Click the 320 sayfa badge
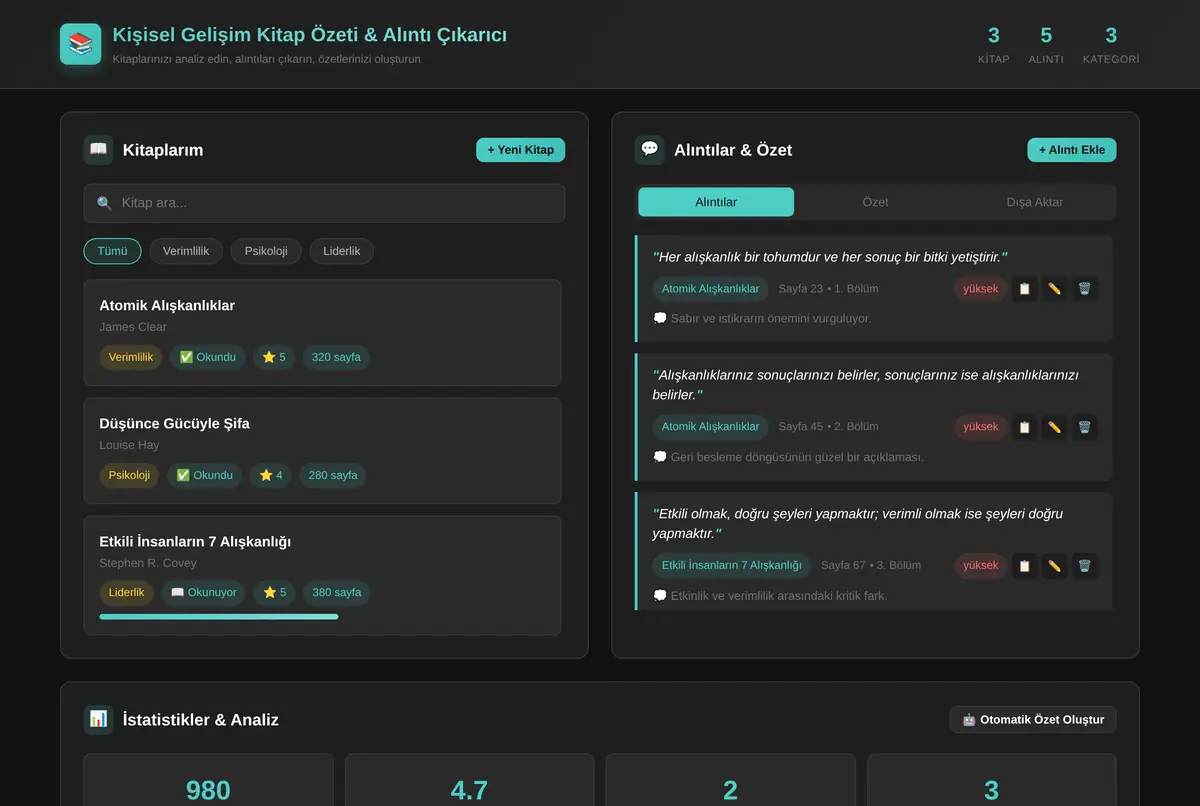Screen dimensions: 1200x806 [336, 357]
